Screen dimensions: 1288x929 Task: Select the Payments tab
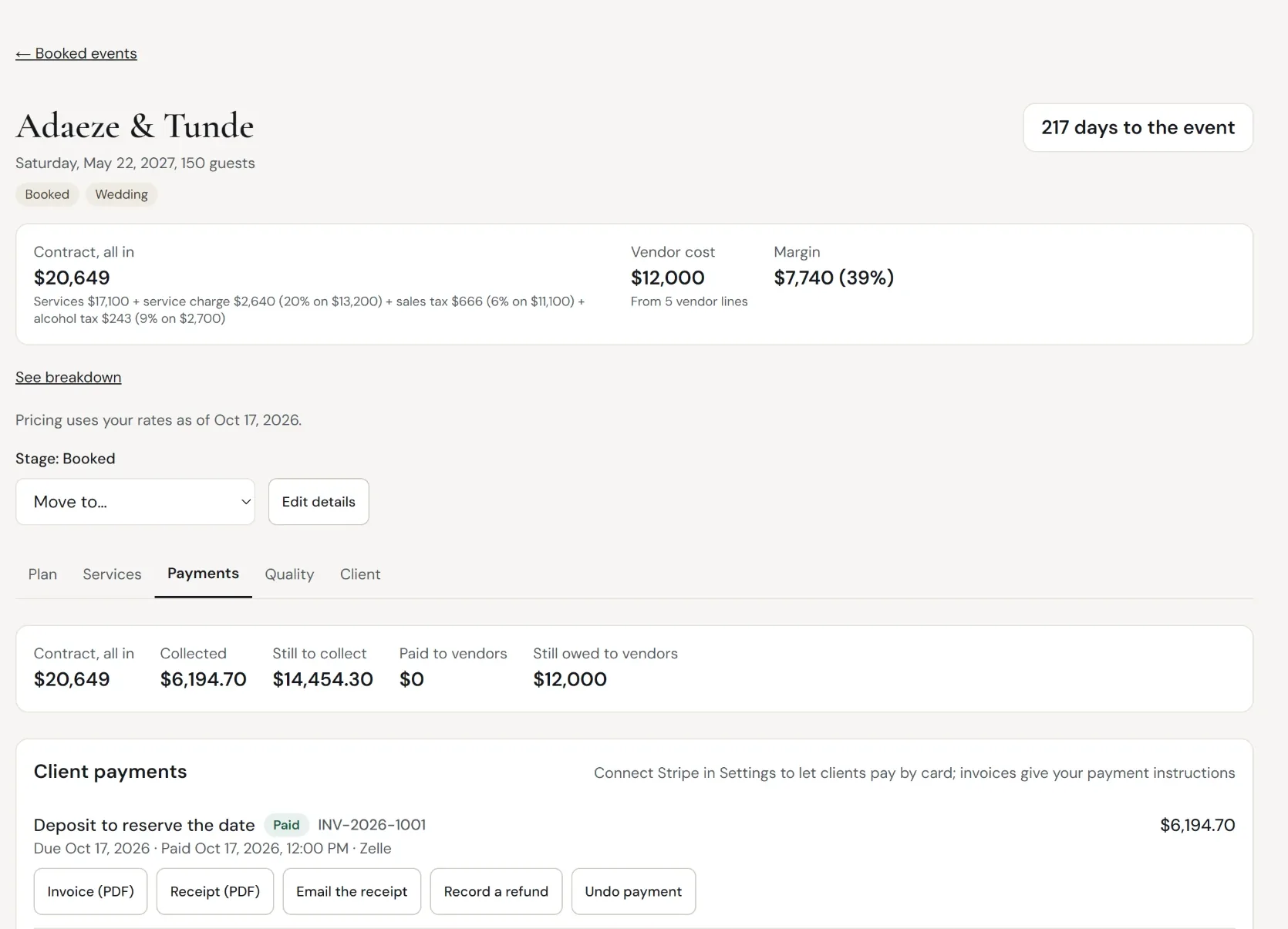click(203, 574)
